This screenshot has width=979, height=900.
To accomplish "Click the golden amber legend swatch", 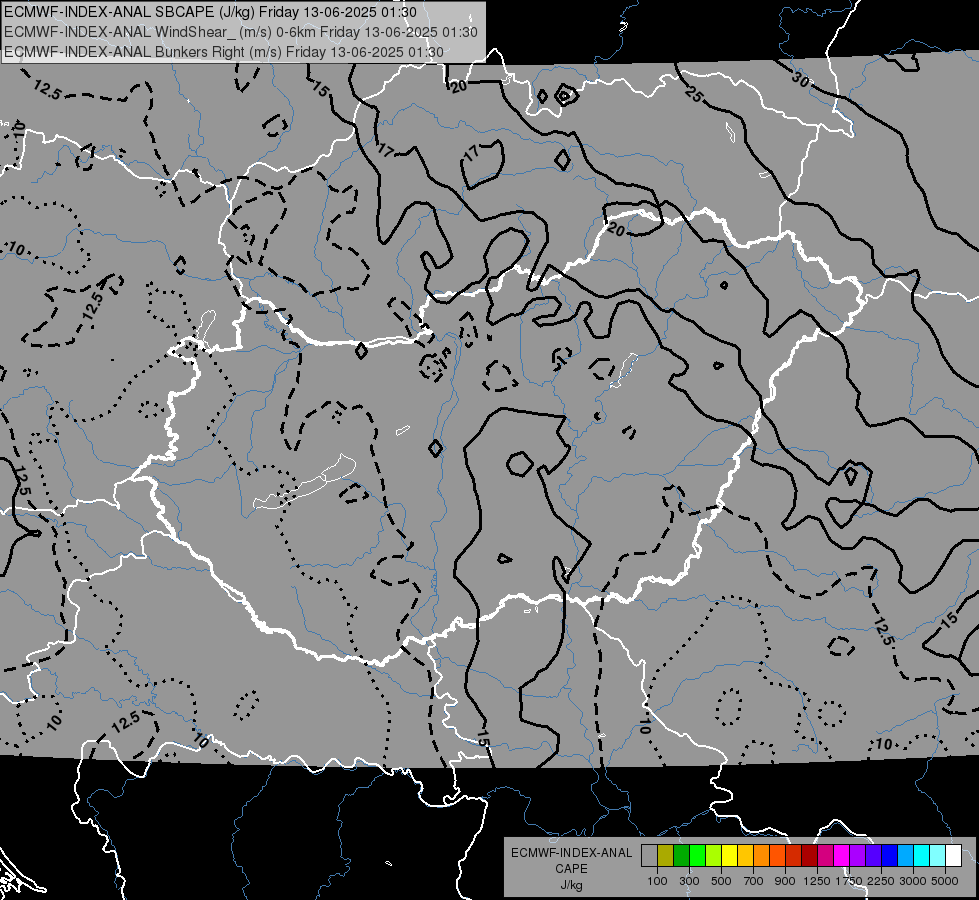I will tap(745, 856).
